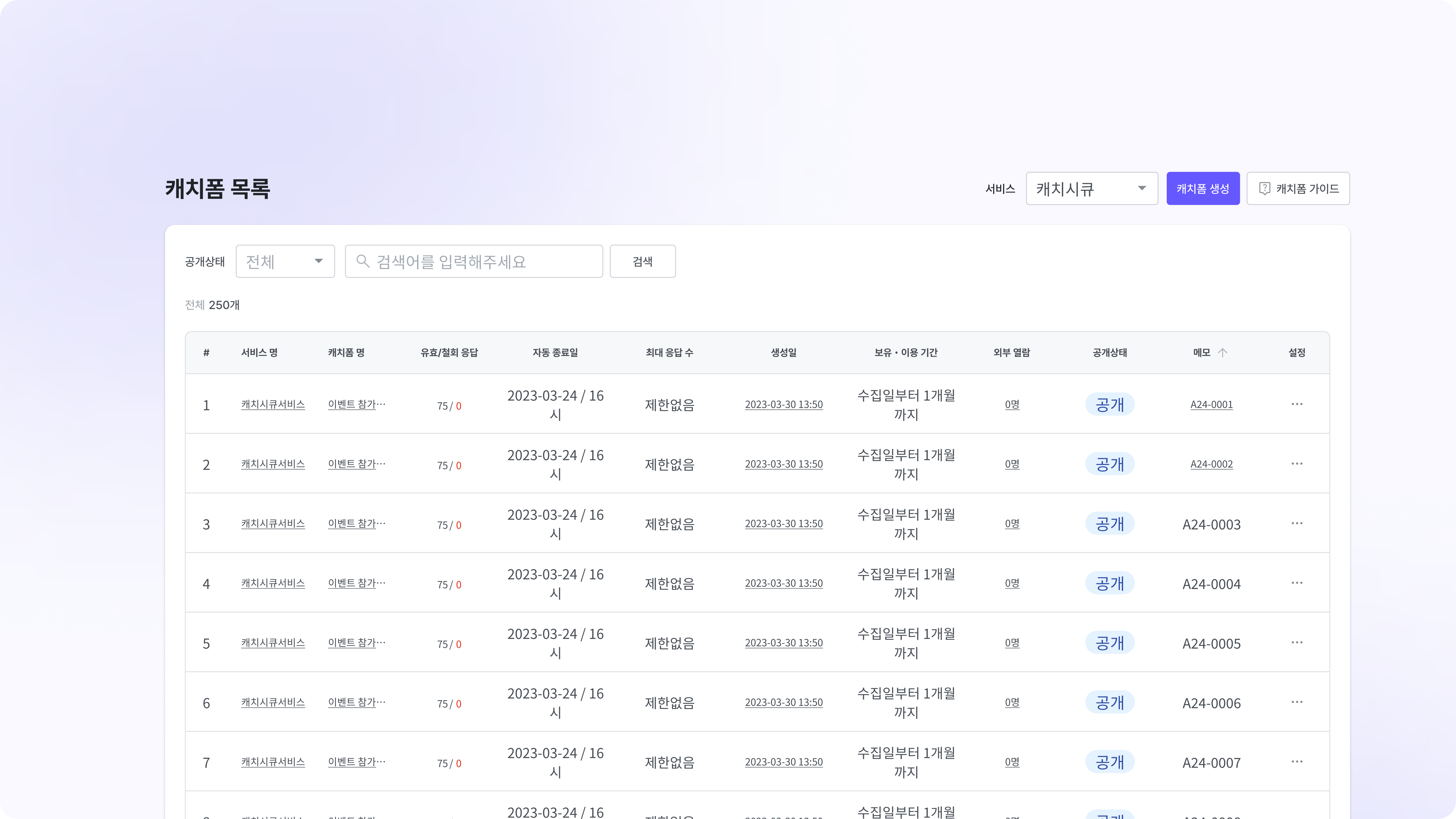This screenshot has width=1456, height=819.
Task: Open 캐치시큐서비스 link in row 7
Action: coord(273,761)
